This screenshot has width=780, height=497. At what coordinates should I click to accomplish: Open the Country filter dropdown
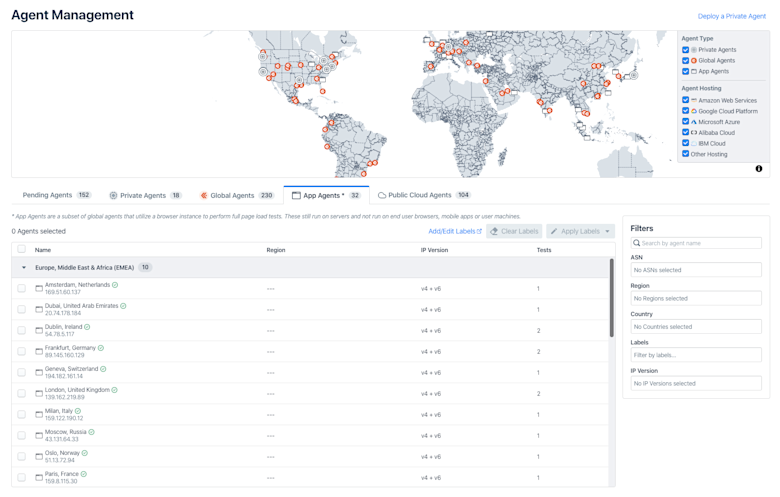(696, 327)
